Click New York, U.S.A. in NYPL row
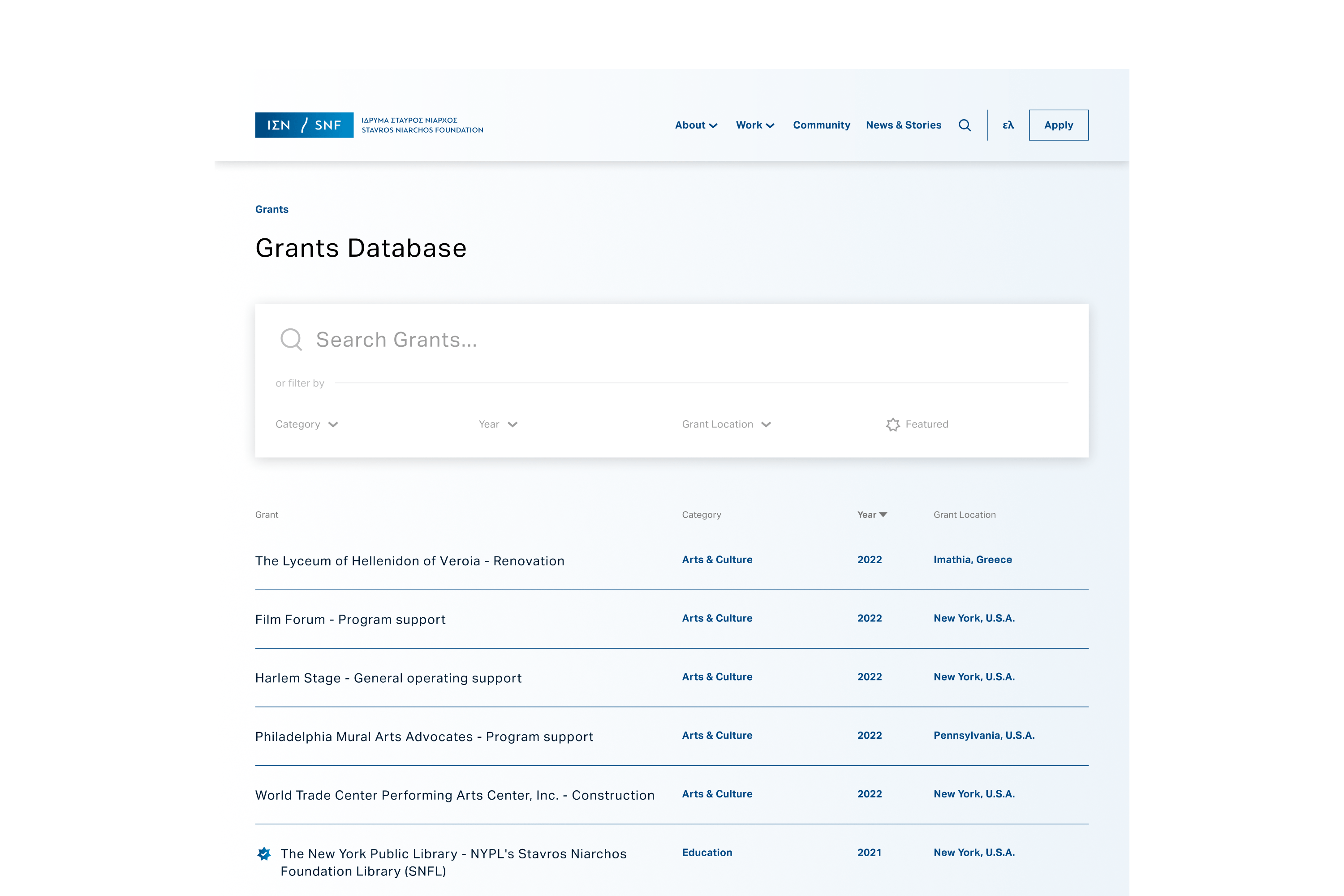The height and width of the screenshot is (896, 1344). (x=974, y=853)
